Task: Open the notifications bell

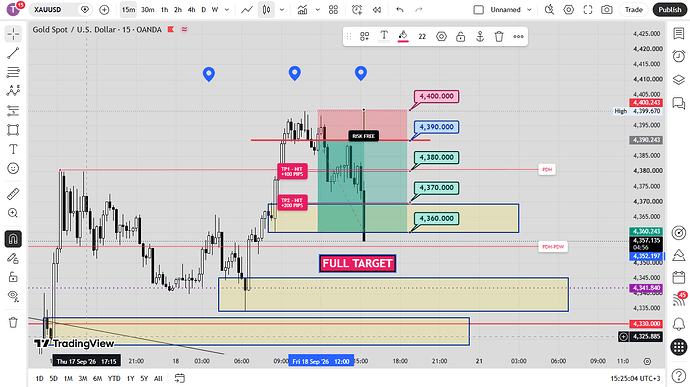Action: tap(679, 324)
